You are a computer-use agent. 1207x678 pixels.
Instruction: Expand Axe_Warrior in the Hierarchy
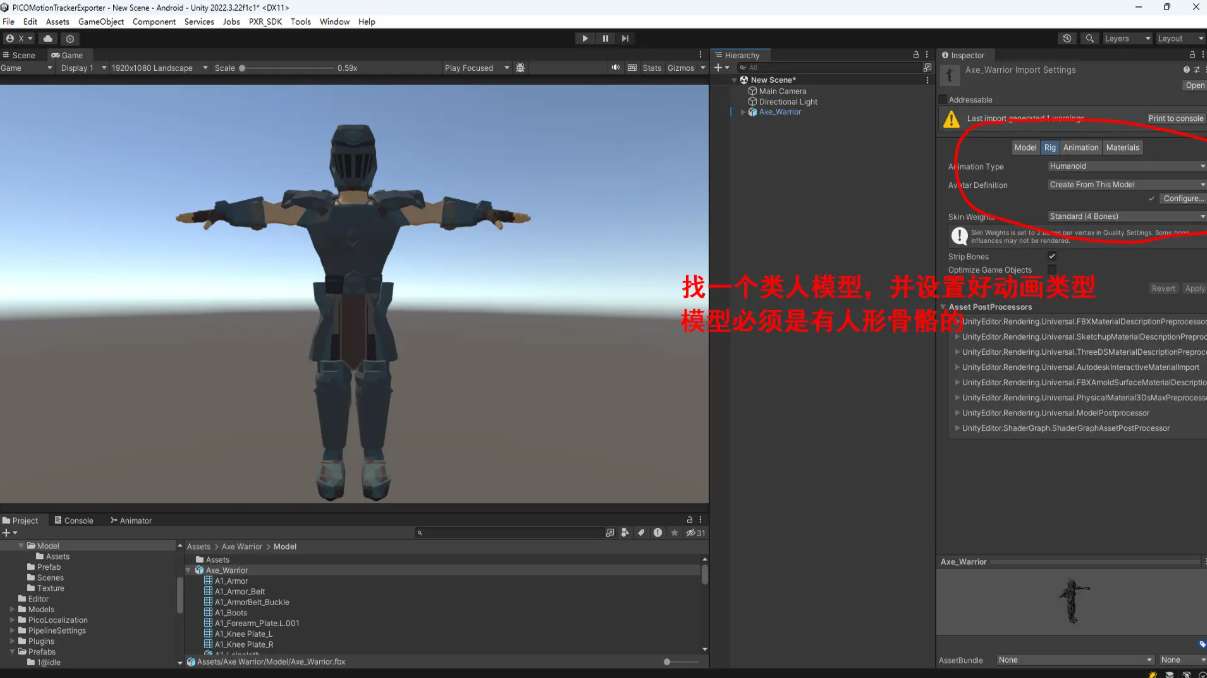[x=742, y=112]
